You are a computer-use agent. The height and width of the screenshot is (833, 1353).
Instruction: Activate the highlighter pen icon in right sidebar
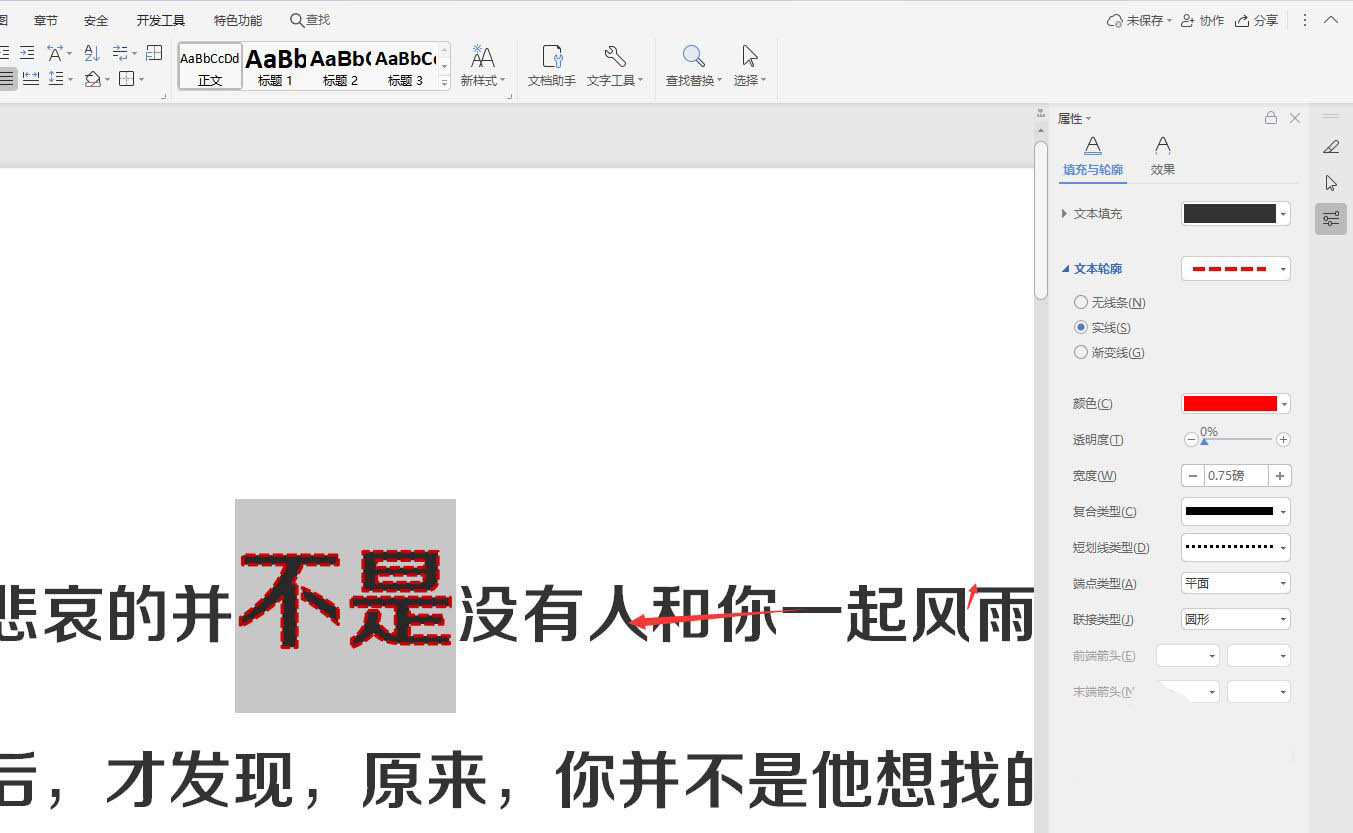pos(1331,147)
